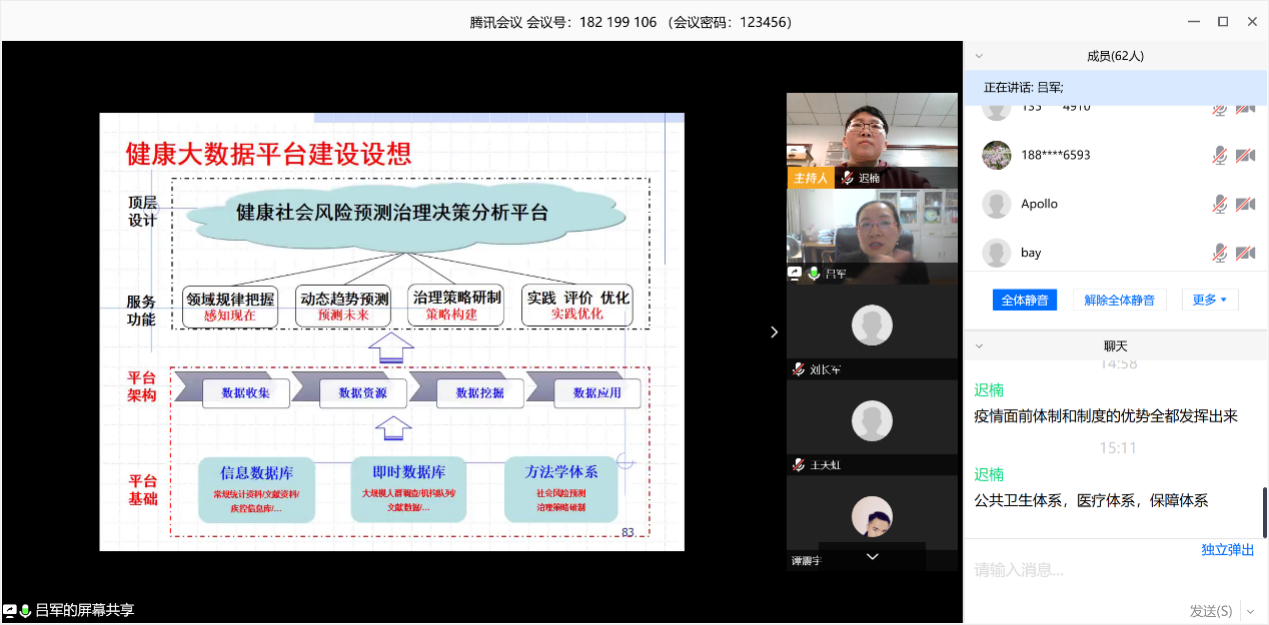Collapse the 成员(62人) members panel
Viewport: 1269px width, 625px height.
(x=979, y=56)
